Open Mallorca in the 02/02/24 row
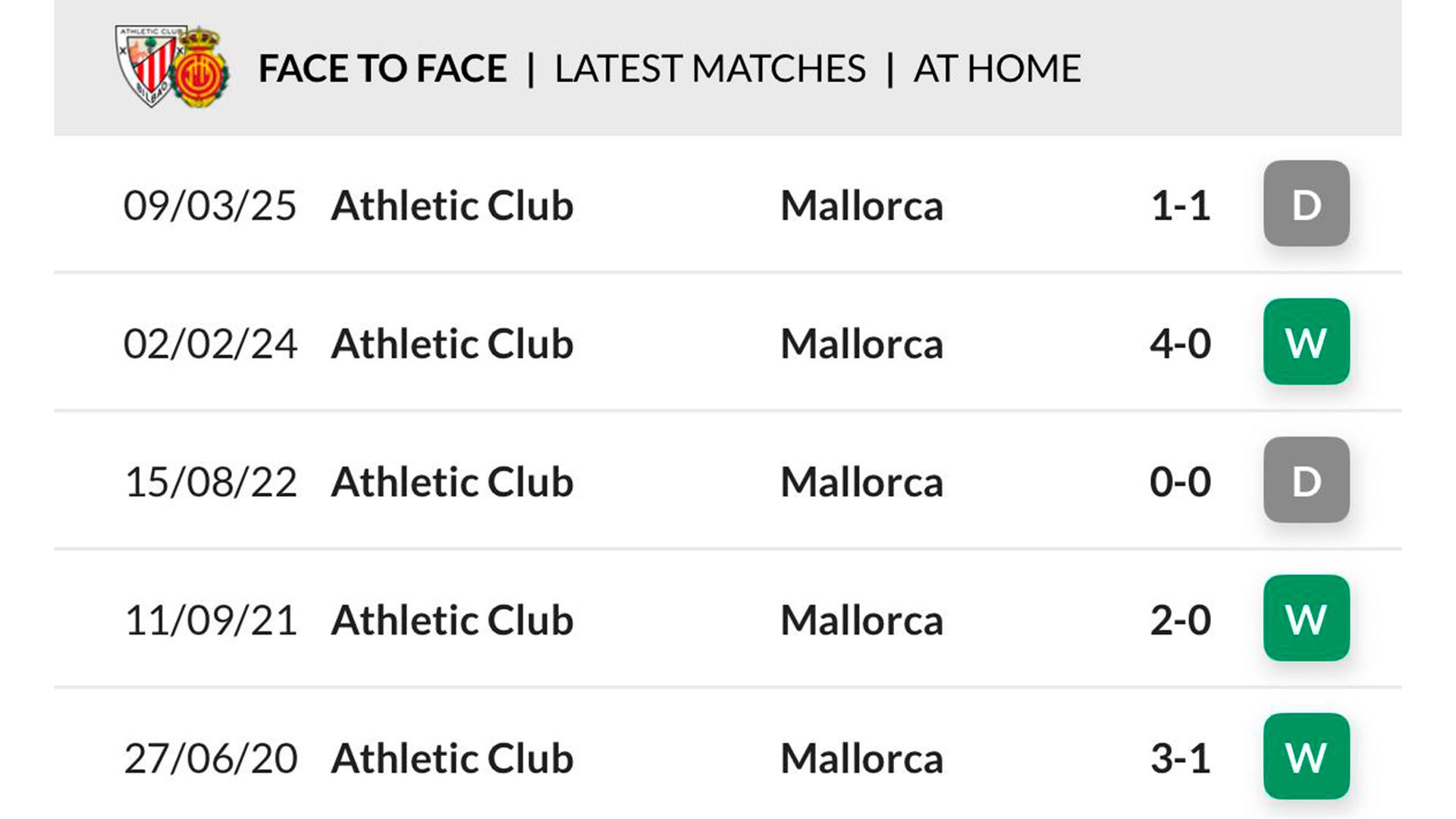This screenshot has width=1456, height=819. [x=861, y=344]
